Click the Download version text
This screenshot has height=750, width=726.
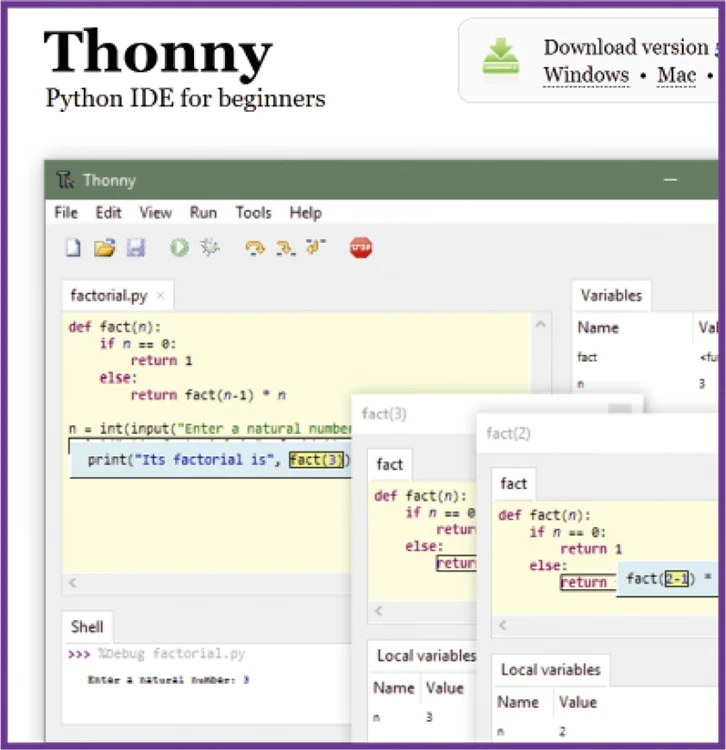click(x=626, y=47)
